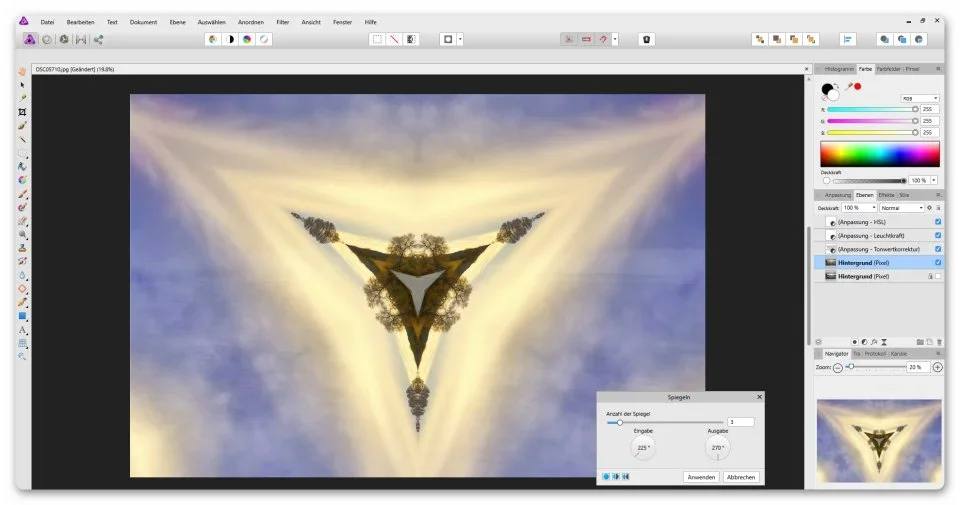The image size is (960, 505).
Task: Toggle visibility of Anpassung - Tonwertkorrektur layer
Action: point(938,249)
